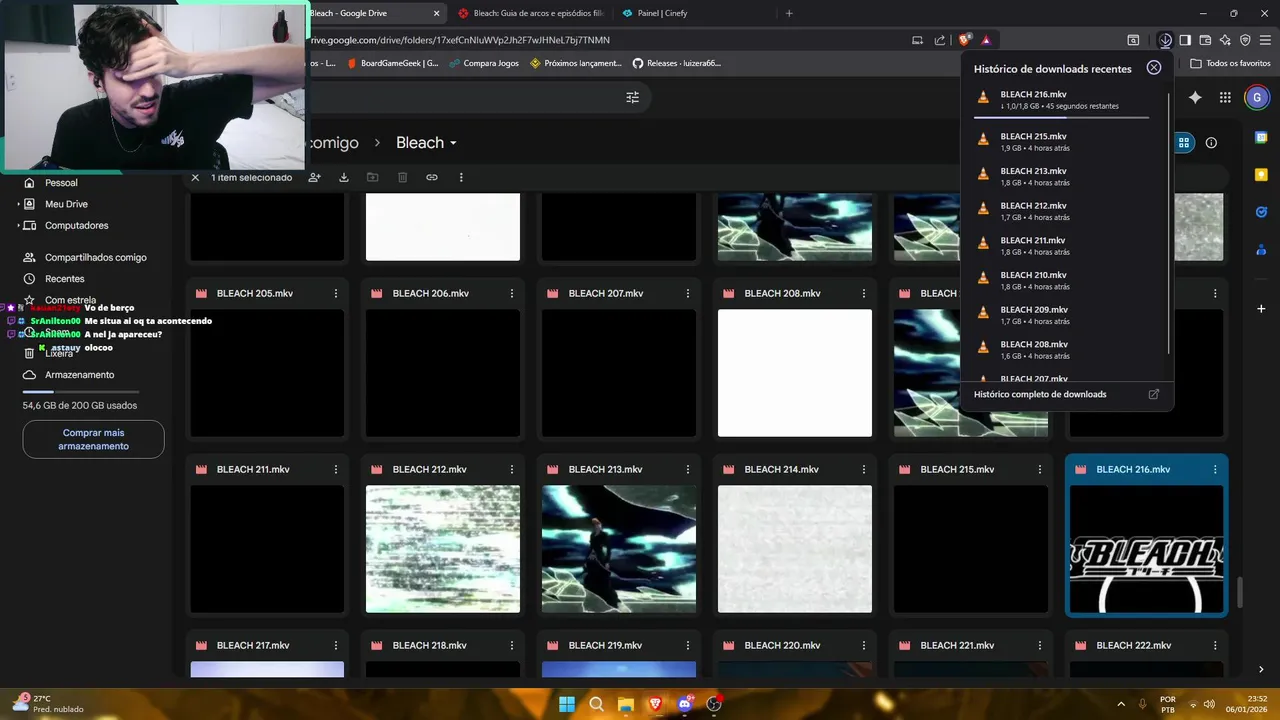1280x720 pixels.
Task: Open Compara Jogos bookmark
Action: 484,63
